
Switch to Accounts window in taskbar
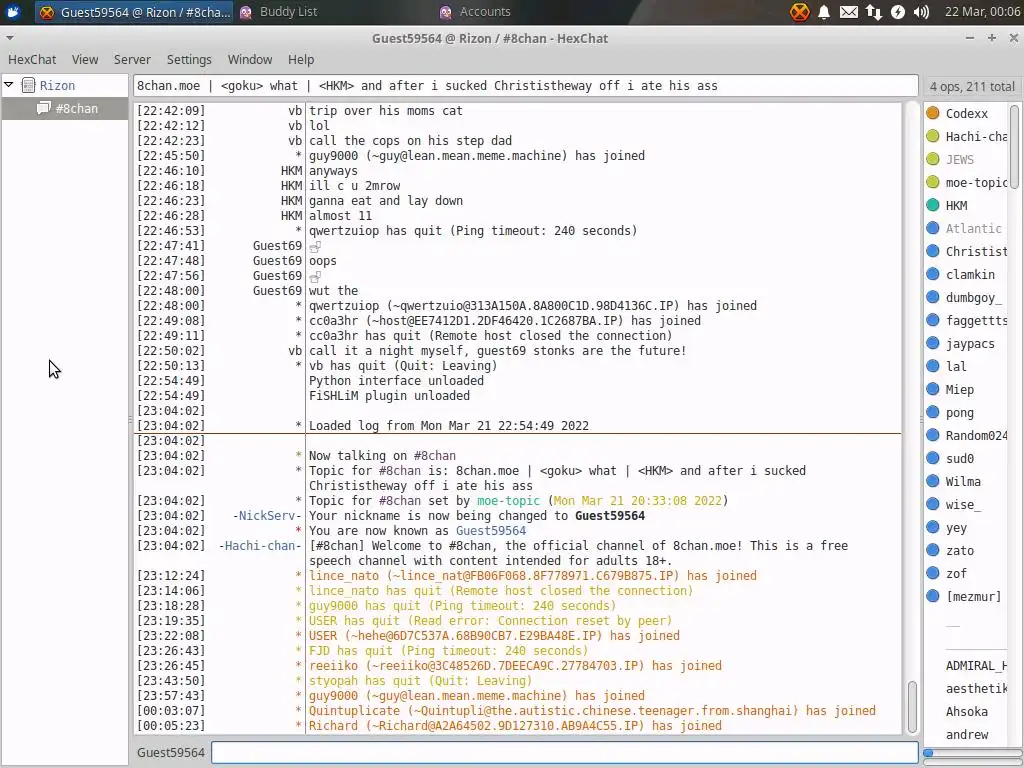475,12
